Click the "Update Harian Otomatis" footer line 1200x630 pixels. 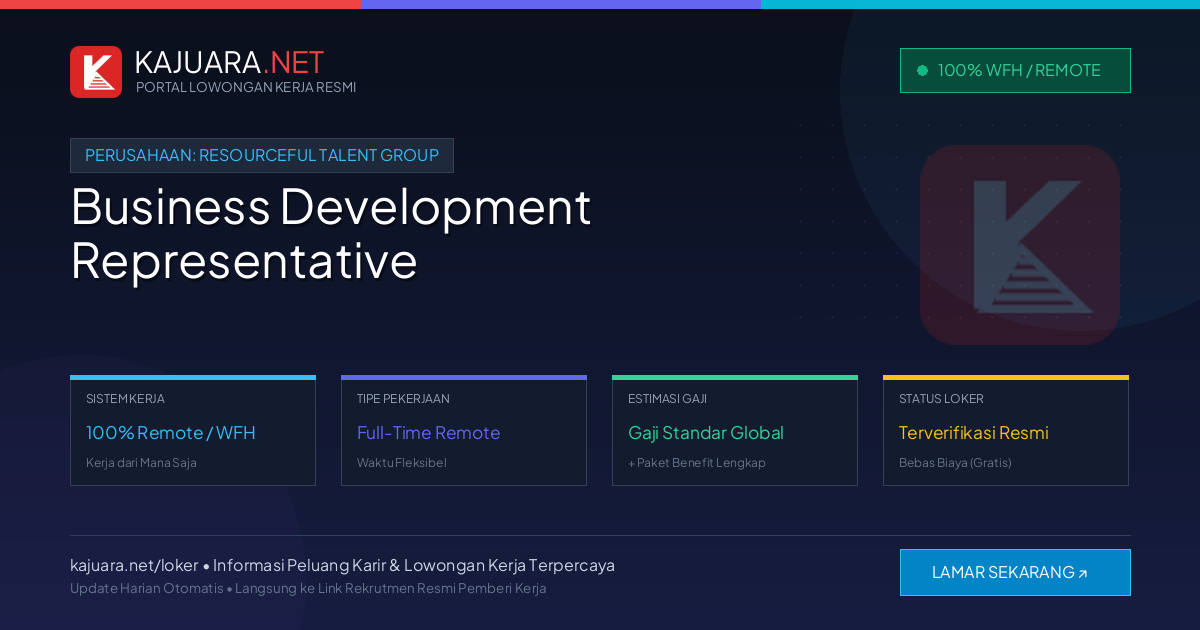308,588
